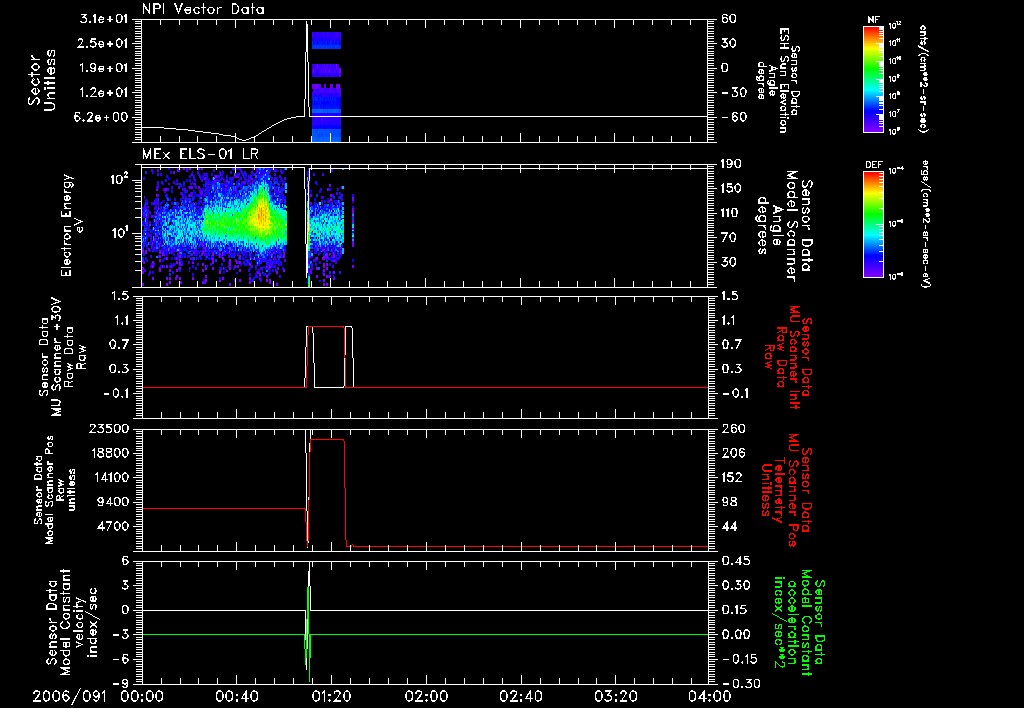The height and width of the screenshot is (708, 1024).
Task: Click the NF color bar gradient
Action: (x=873, y=78)
